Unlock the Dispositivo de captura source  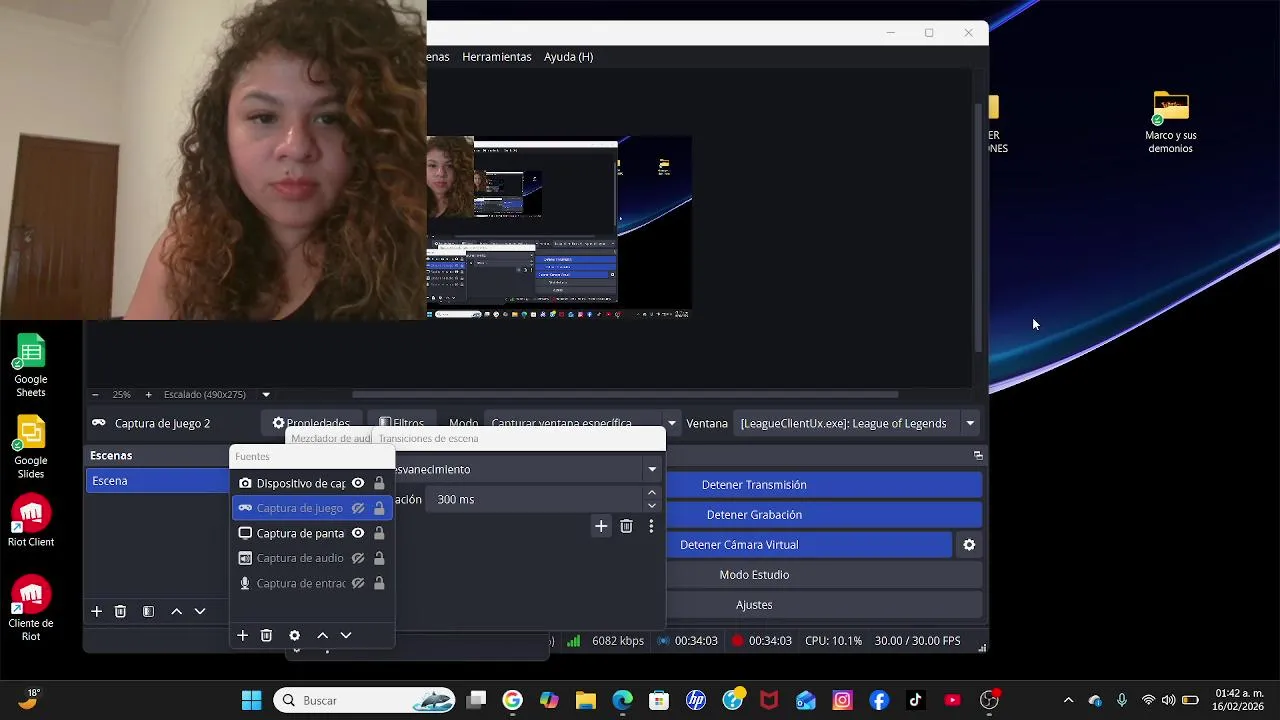point(379,483)
